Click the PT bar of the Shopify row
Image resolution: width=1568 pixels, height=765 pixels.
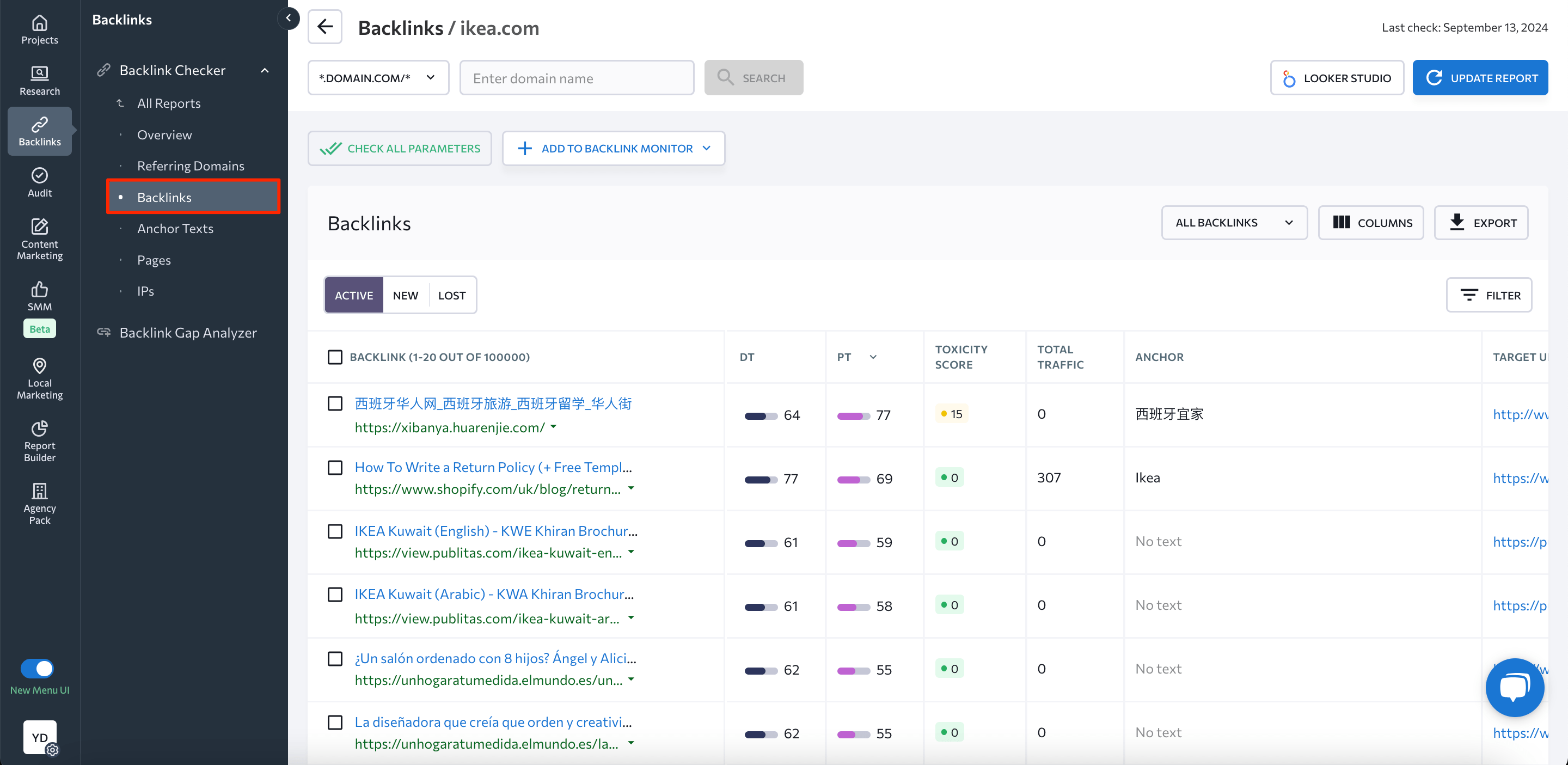click(853, 480)
